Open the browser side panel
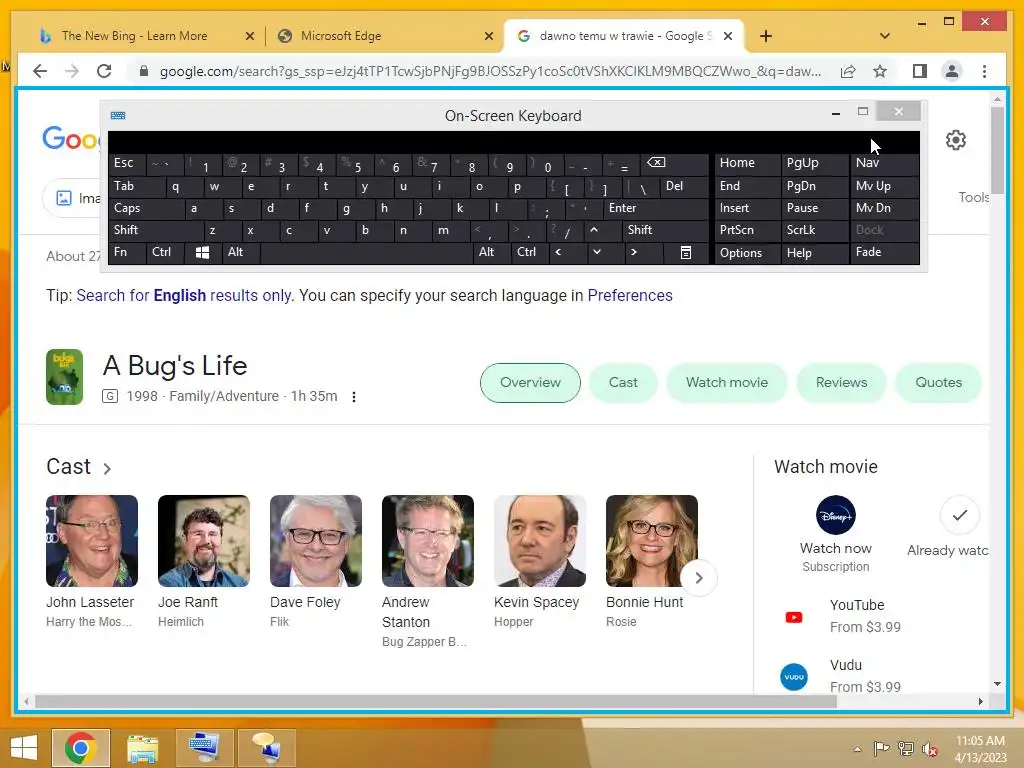Image resolution: width=1024 pixels, height=768 pixels. click(x=920, y=71)
